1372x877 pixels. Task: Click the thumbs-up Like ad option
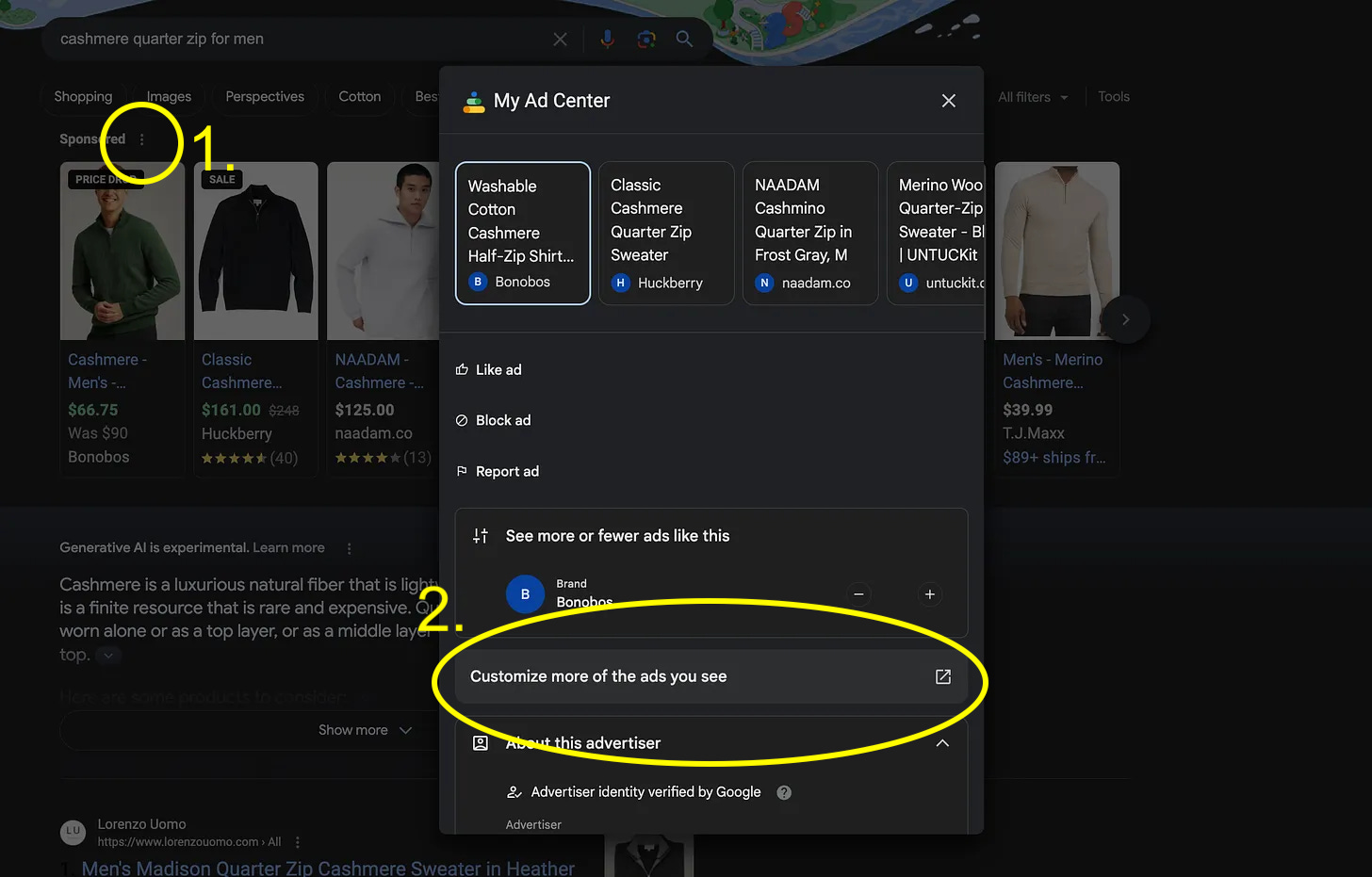click(x=488, y=369)
